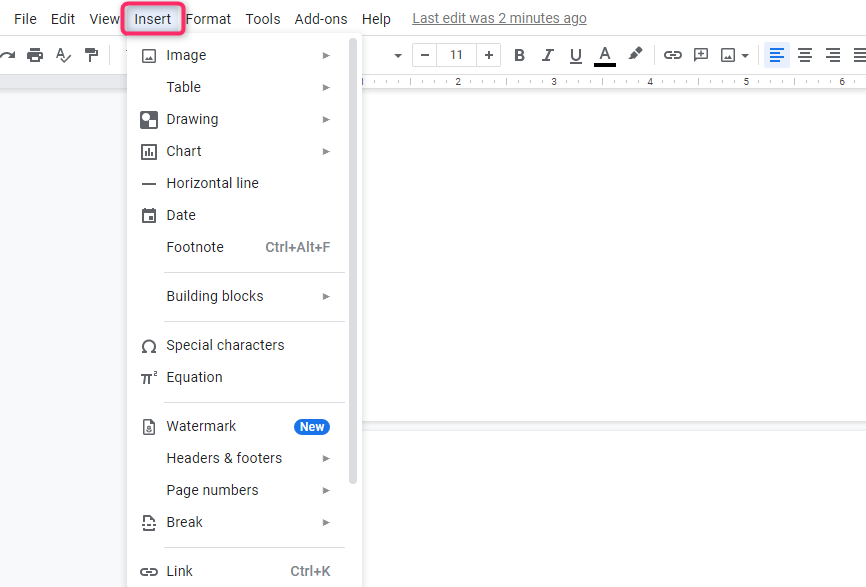Click the insert image toolbar icon
866x587 pixels.
728,55
